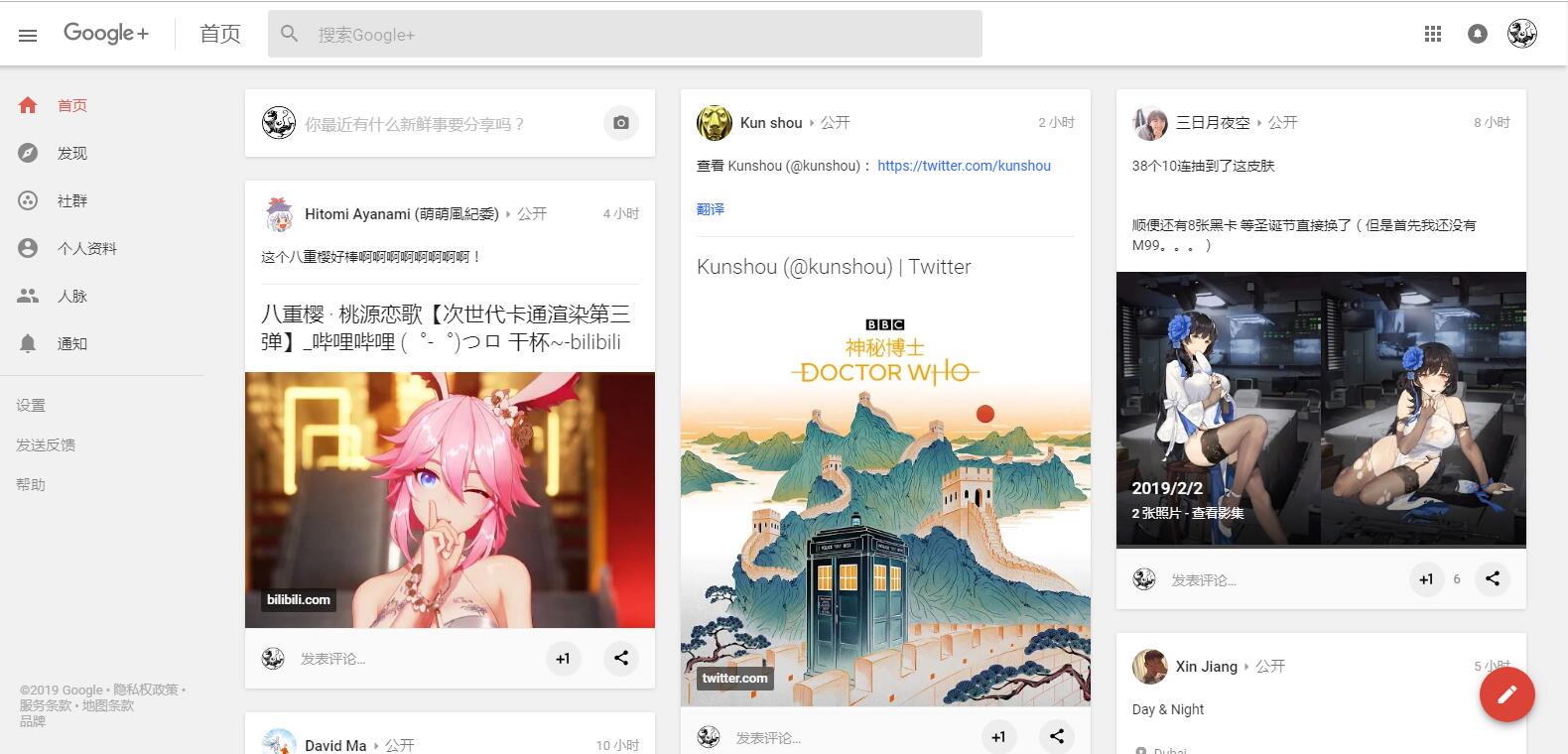Viewport: 1568px width, 754px height.
Task: Share the Hitomi Ayanami post
Action: point(621,658)
